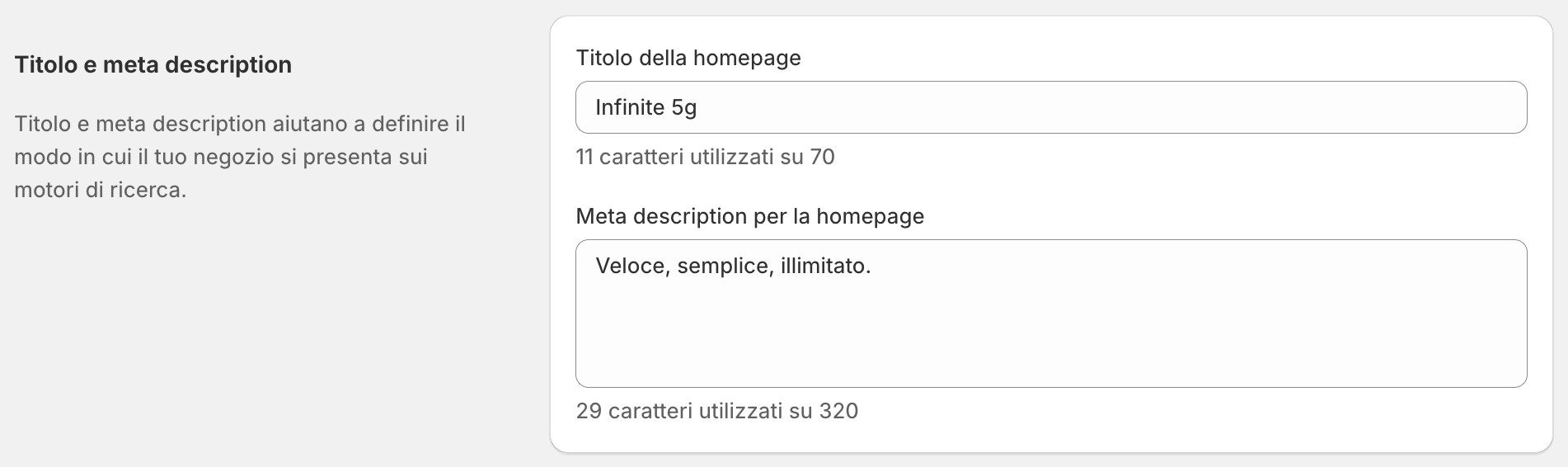The height and width of the screenshot is (467, 1568).
Task: Click the 'Titolo della homepage' label
Action: pos(688,58)
